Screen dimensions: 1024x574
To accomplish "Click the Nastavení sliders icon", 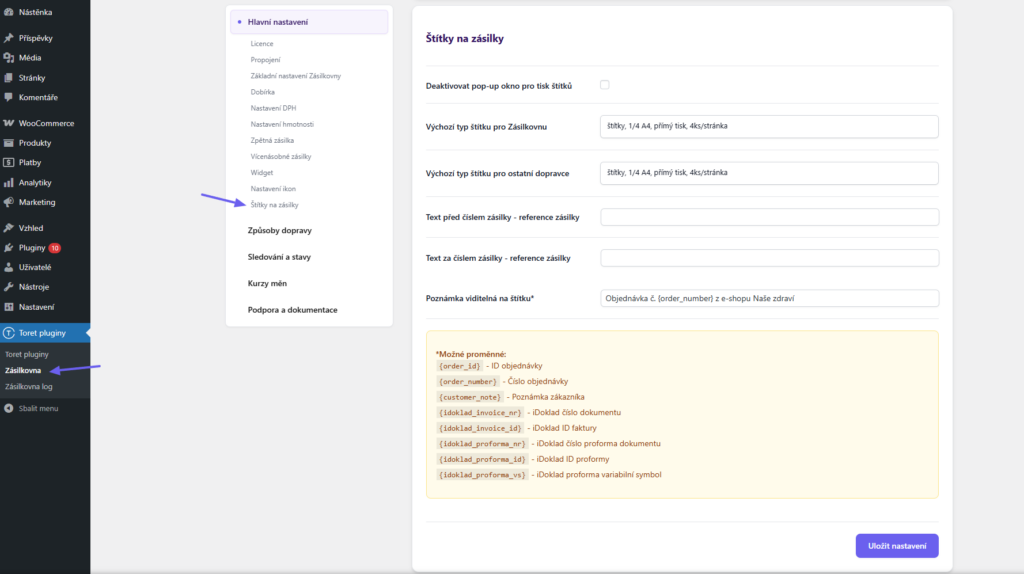I will (x=8, y=307).
